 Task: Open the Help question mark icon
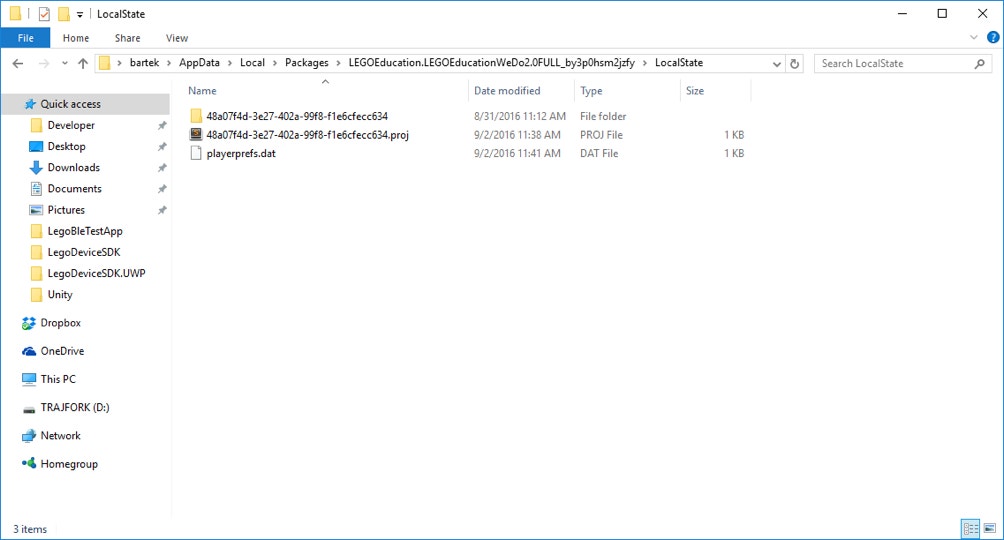(991, 38)
